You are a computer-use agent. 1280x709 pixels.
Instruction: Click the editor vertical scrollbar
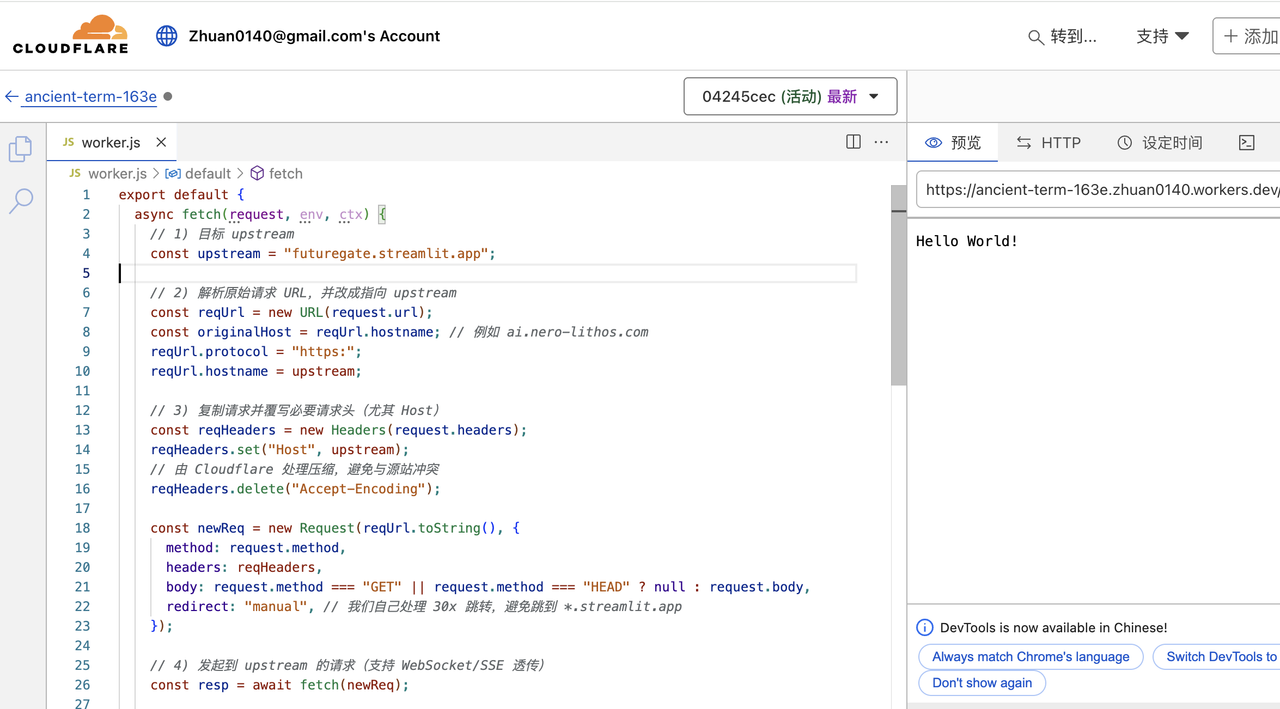[898, 285]
